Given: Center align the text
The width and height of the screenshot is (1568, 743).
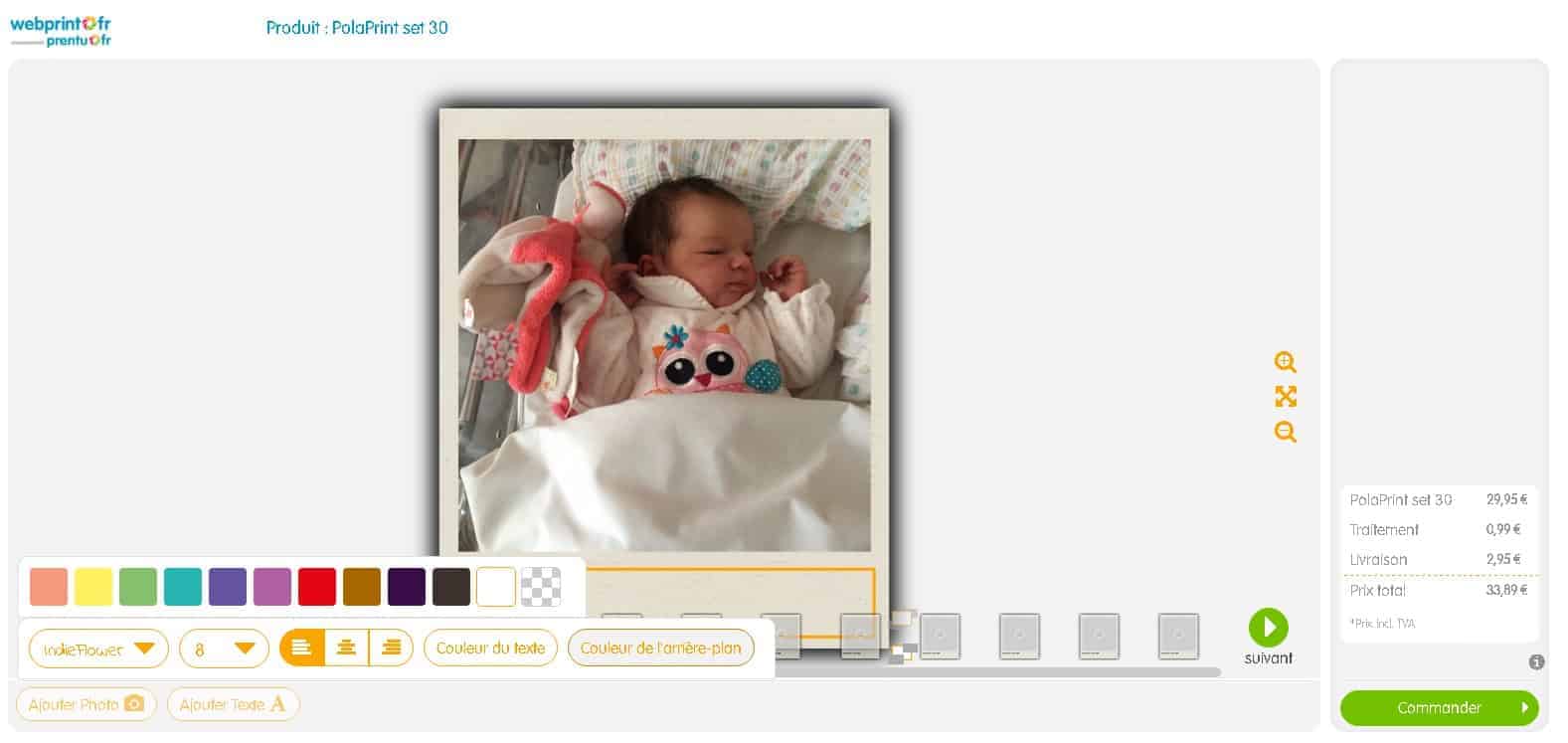Looking at the screenshot, I should (x=346, y=648).
